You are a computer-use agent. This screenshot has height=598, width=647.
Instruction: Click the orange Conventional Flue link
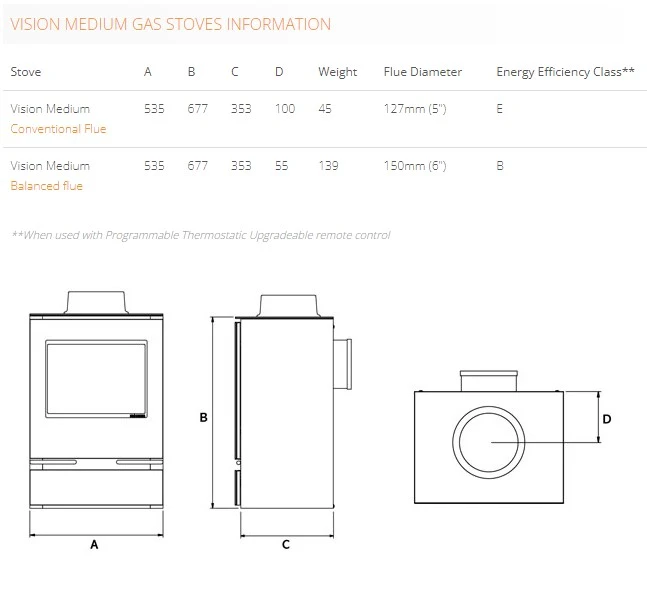58,129
